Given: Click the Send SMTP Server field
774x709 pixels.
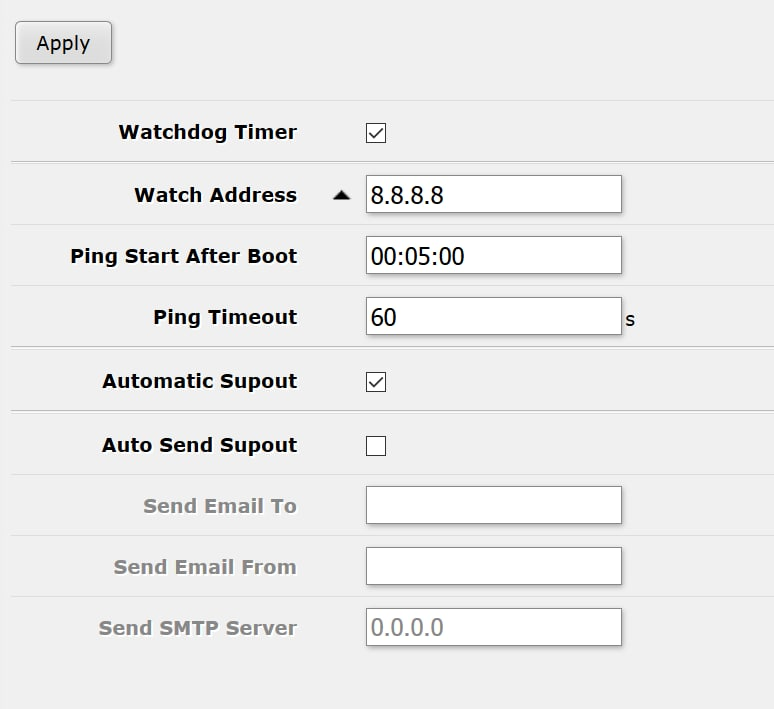Looking at the screenshot, I should click(494, 627).
